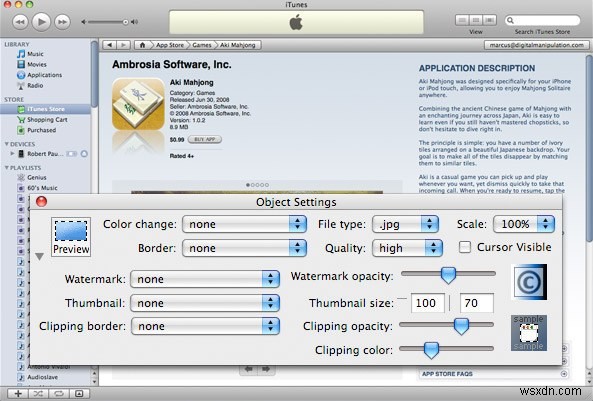593x401 pixels.
Task: Toggle shuffle at the bottom bar
Action: click(x=39, y=393)
